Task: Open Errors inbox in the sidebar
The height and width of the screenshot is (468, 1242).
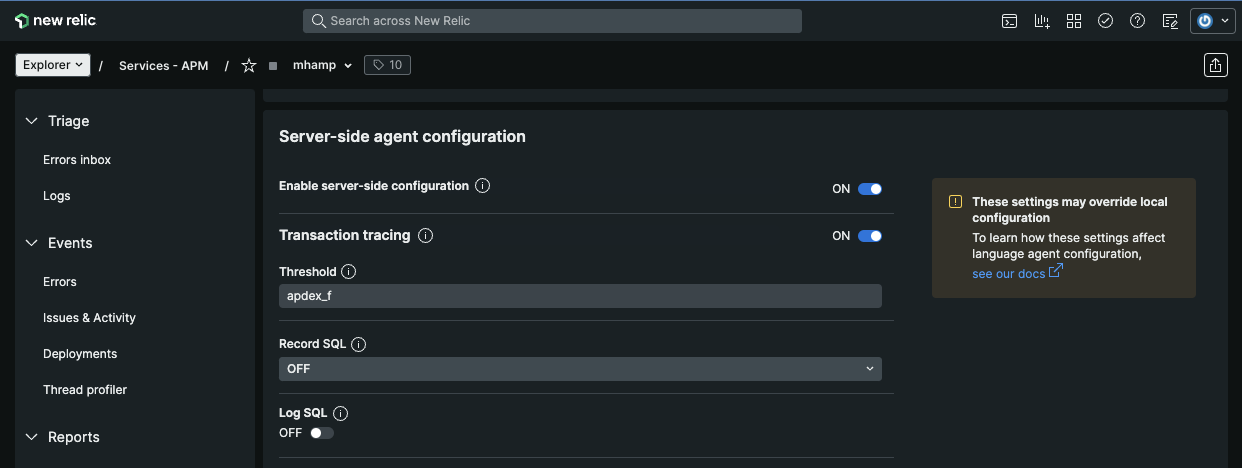Action: [x=77, y=160]
